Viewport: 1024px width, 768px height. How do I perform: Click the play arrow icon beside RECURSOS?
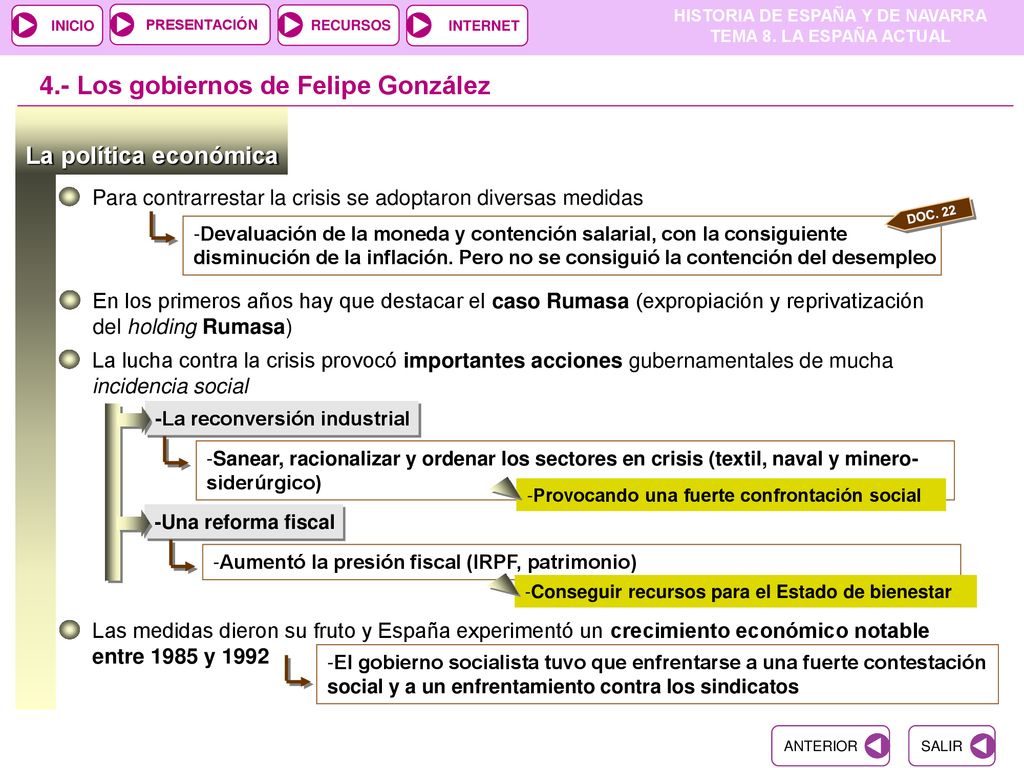click(x=291, y=25)
